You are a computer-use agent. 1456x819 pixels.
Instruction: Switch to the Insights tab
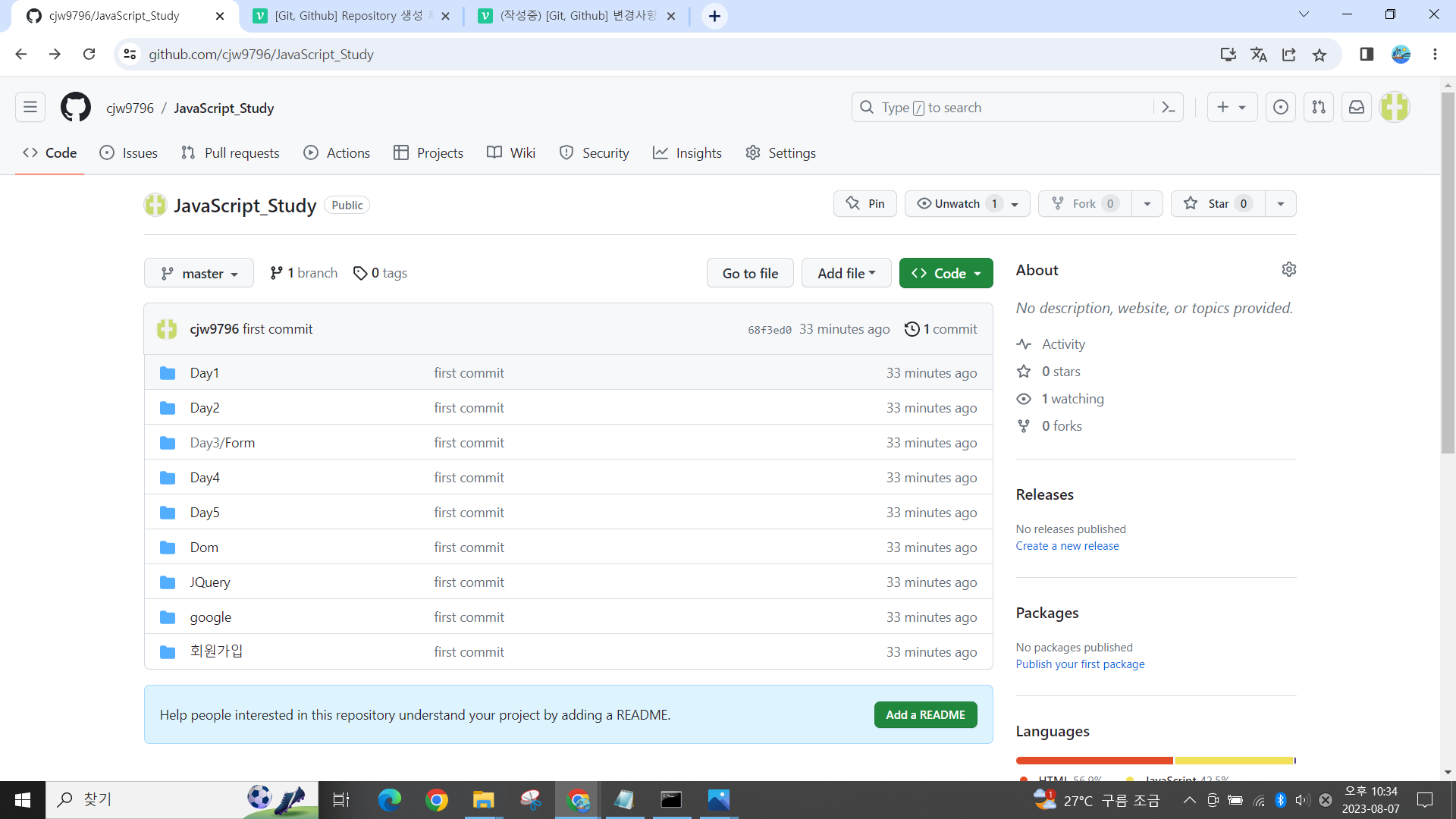[687, 152]
